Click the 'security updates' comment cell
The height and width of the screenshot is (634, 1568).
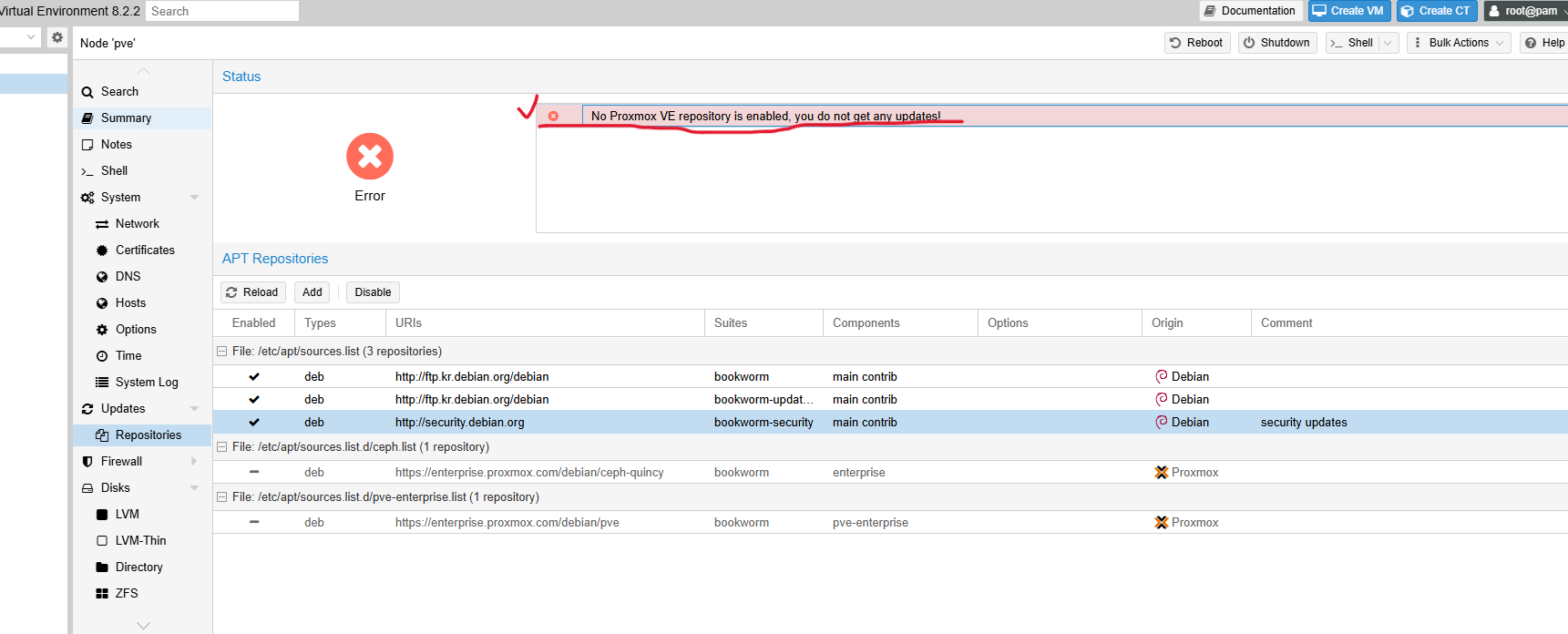click(x=1304, y=422)
